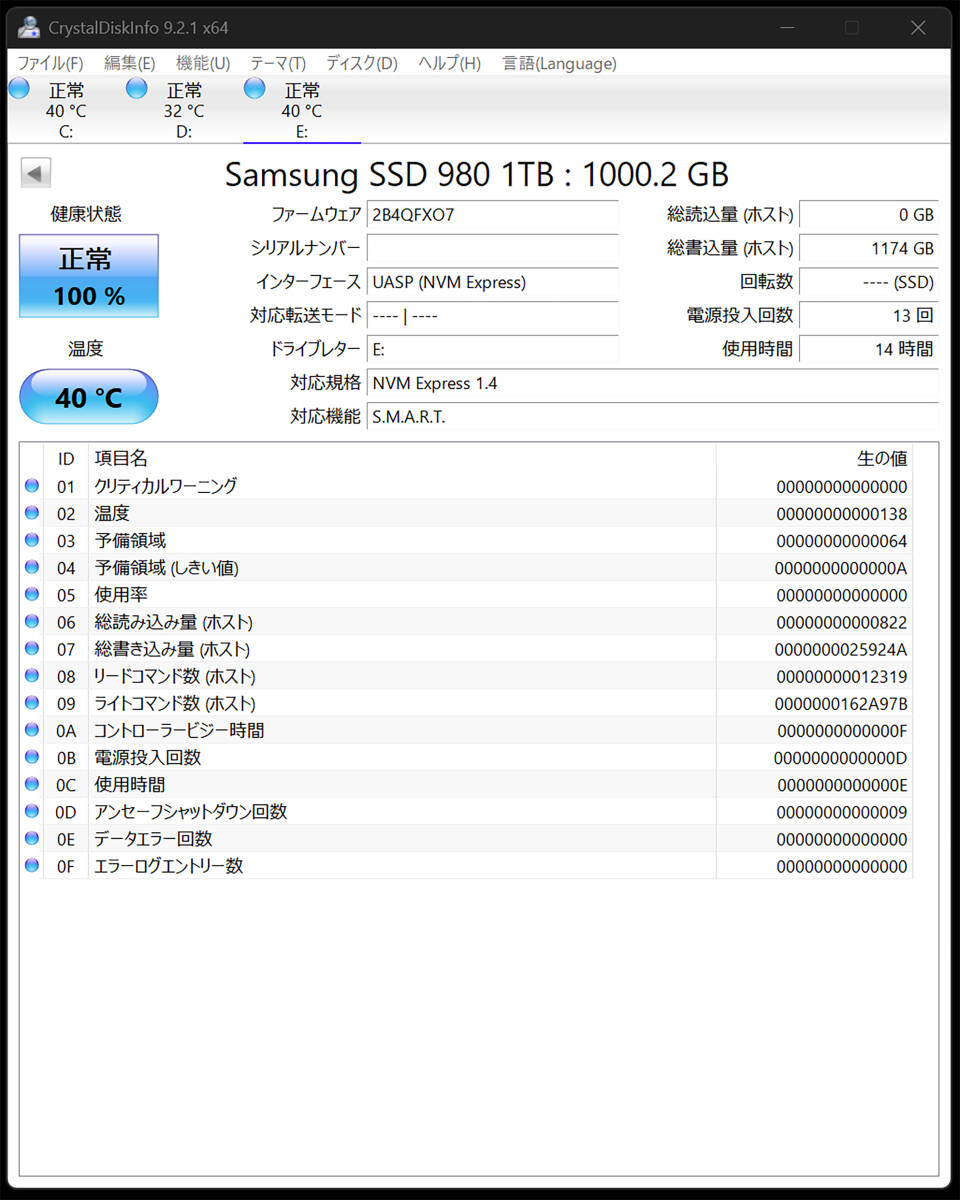Screen dimensions: 960x1200
Task: Open the テーマ(T) menu
Action: (277, 63)
